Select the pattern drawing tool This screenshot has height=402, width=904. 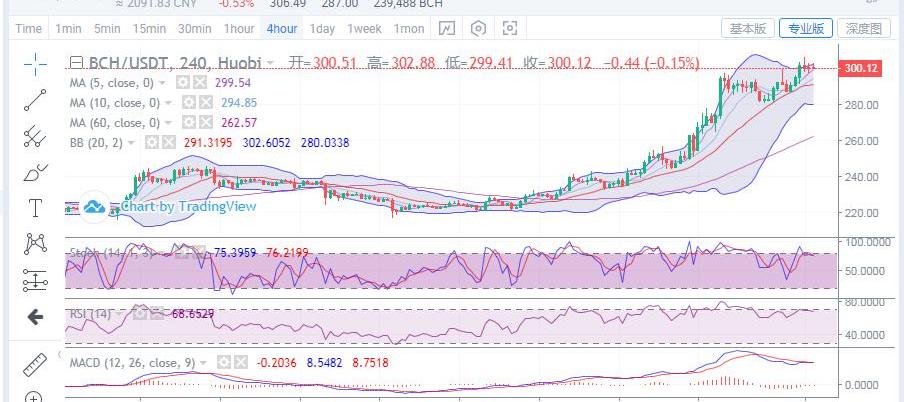coord(35,243)
